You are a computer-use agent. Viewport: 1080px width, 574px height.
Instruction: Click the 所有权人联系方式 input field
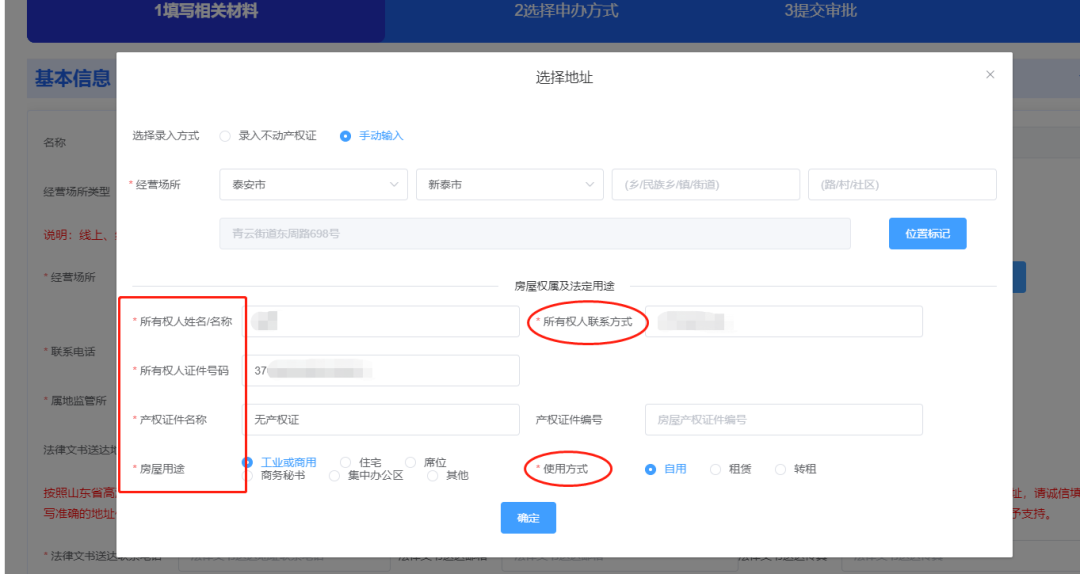click(x=784, y=321)
